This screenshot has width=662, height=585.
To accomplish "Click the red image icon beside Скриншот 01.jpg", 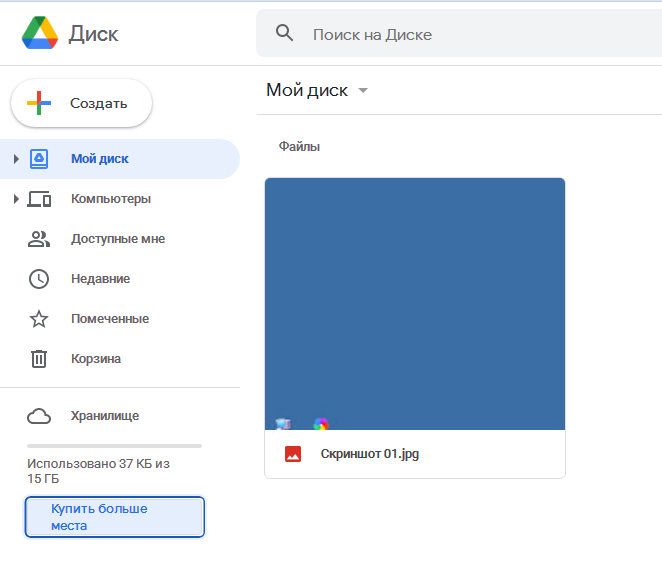I will [293, 454].
